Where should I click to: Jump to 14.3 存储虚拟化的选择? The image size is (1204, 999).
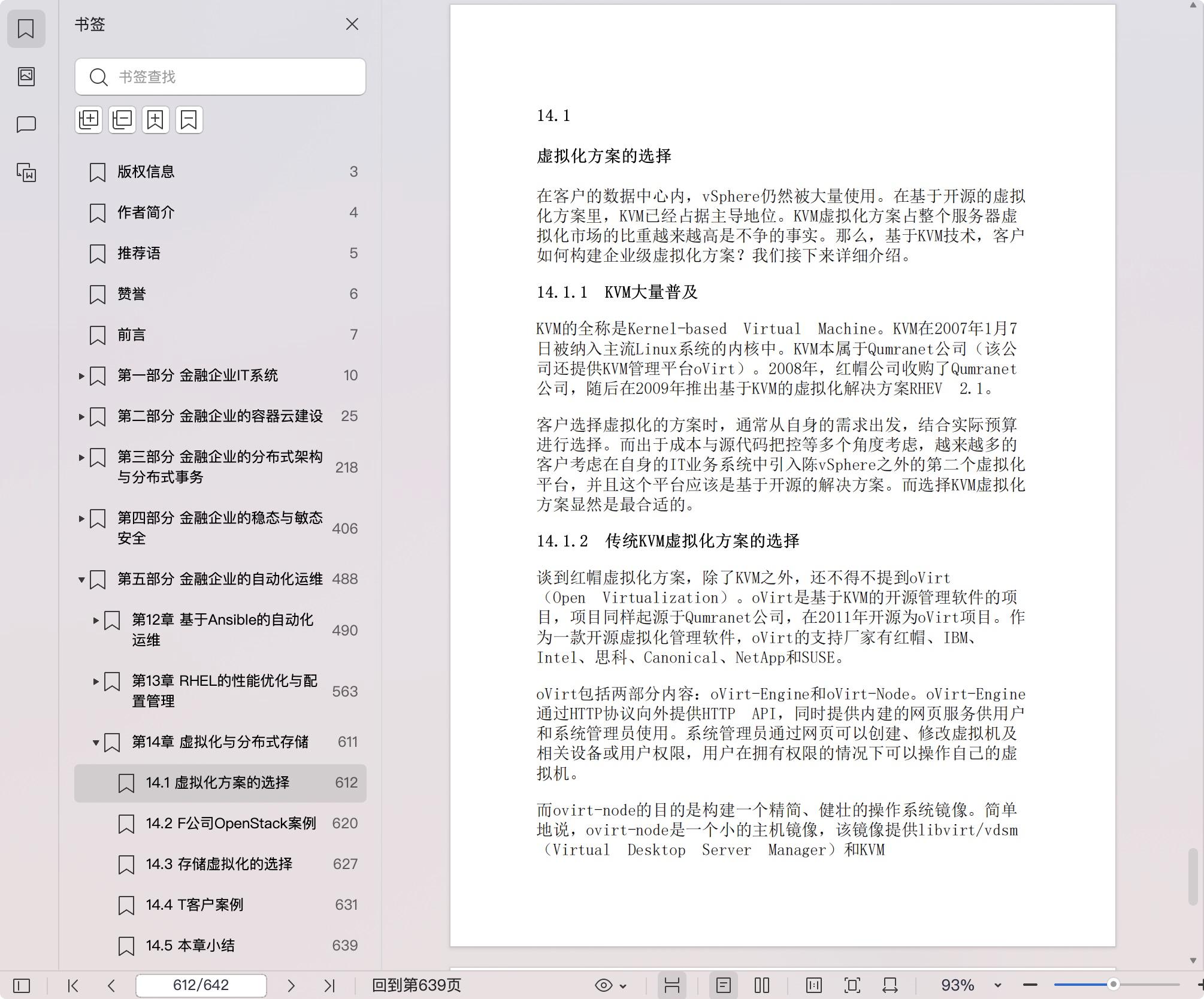(x=220, y=864)
